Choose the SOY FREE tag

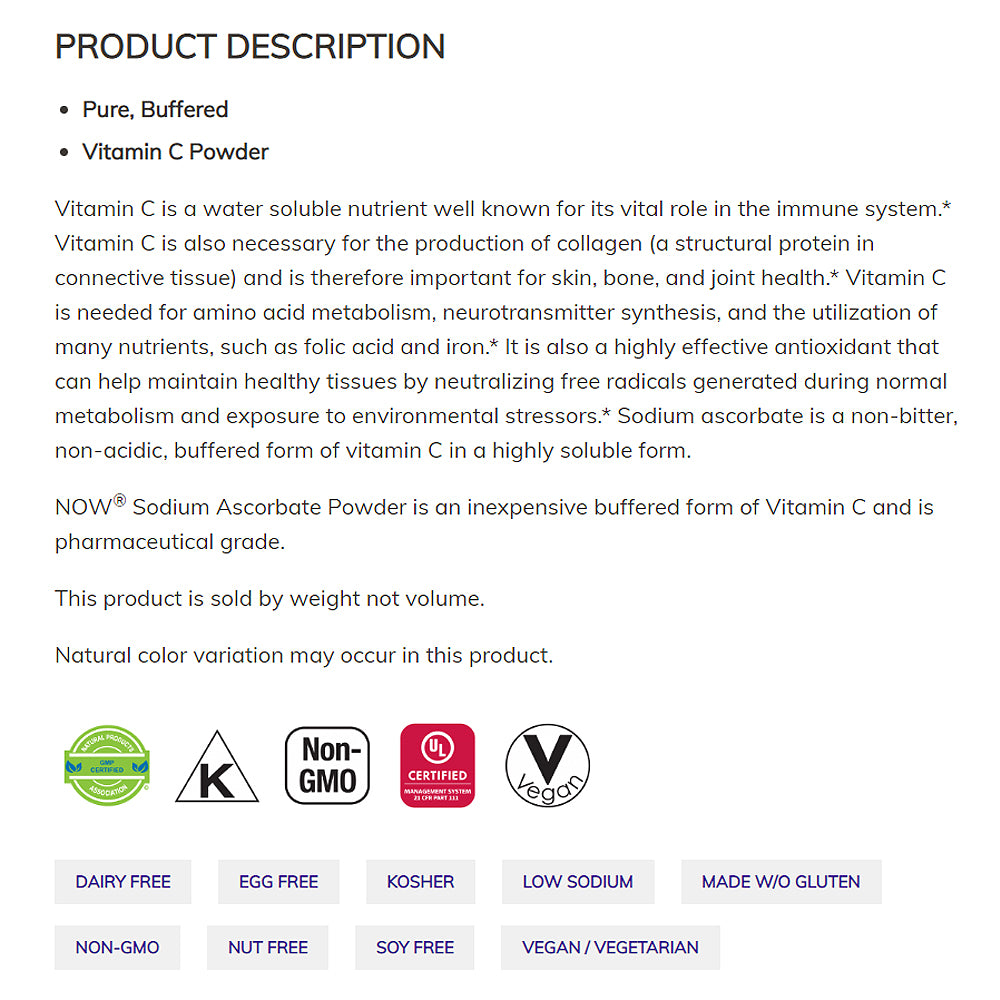415,947
